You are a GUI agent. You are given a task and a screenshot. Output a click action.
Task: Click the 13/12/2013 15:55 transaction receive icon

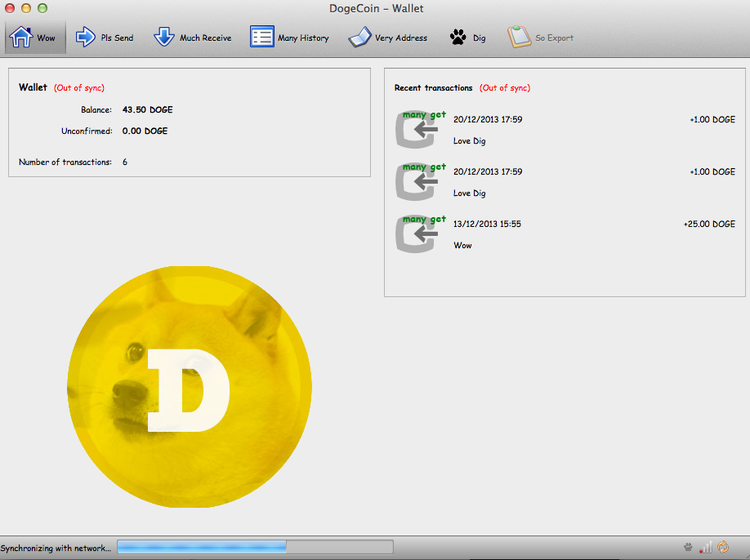(x=418, y=234)
